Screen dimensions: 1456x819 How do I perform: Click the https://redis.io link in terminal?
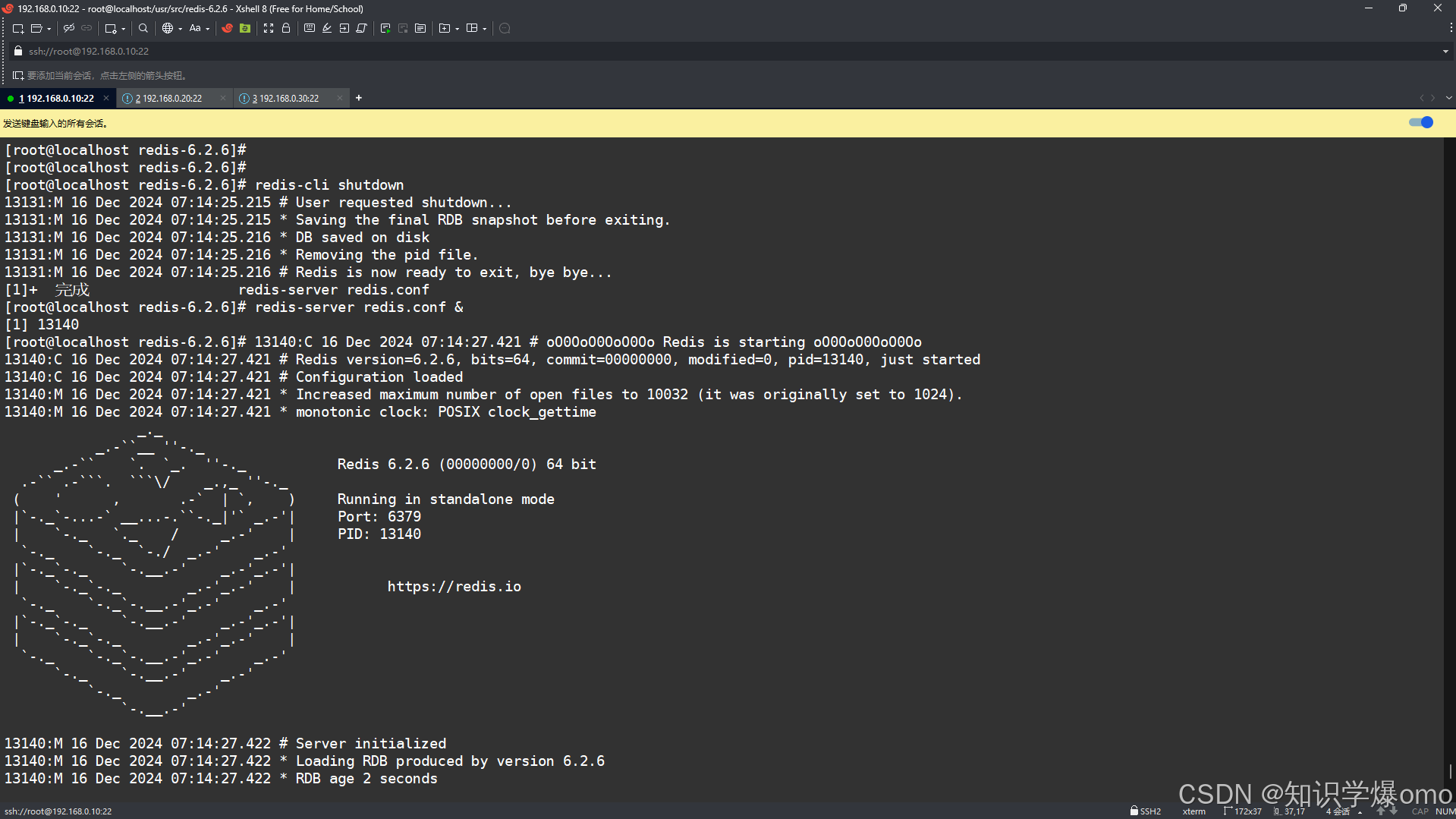454,586
